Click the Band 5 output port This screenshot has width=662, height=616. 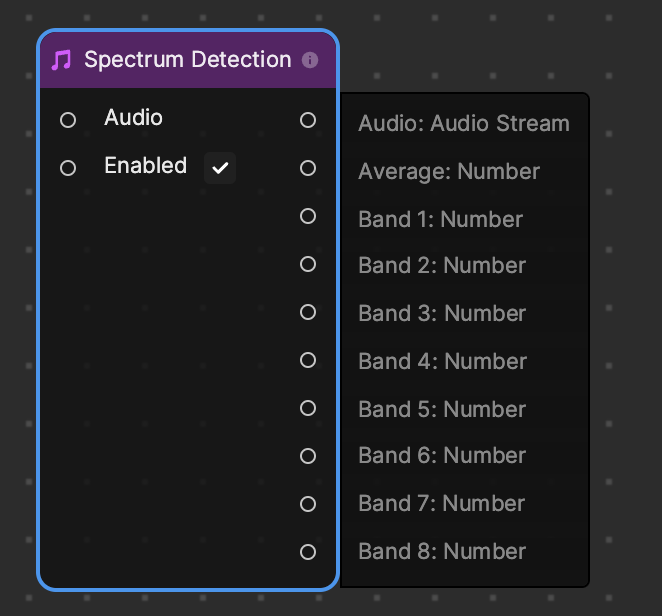pos(308,408)
